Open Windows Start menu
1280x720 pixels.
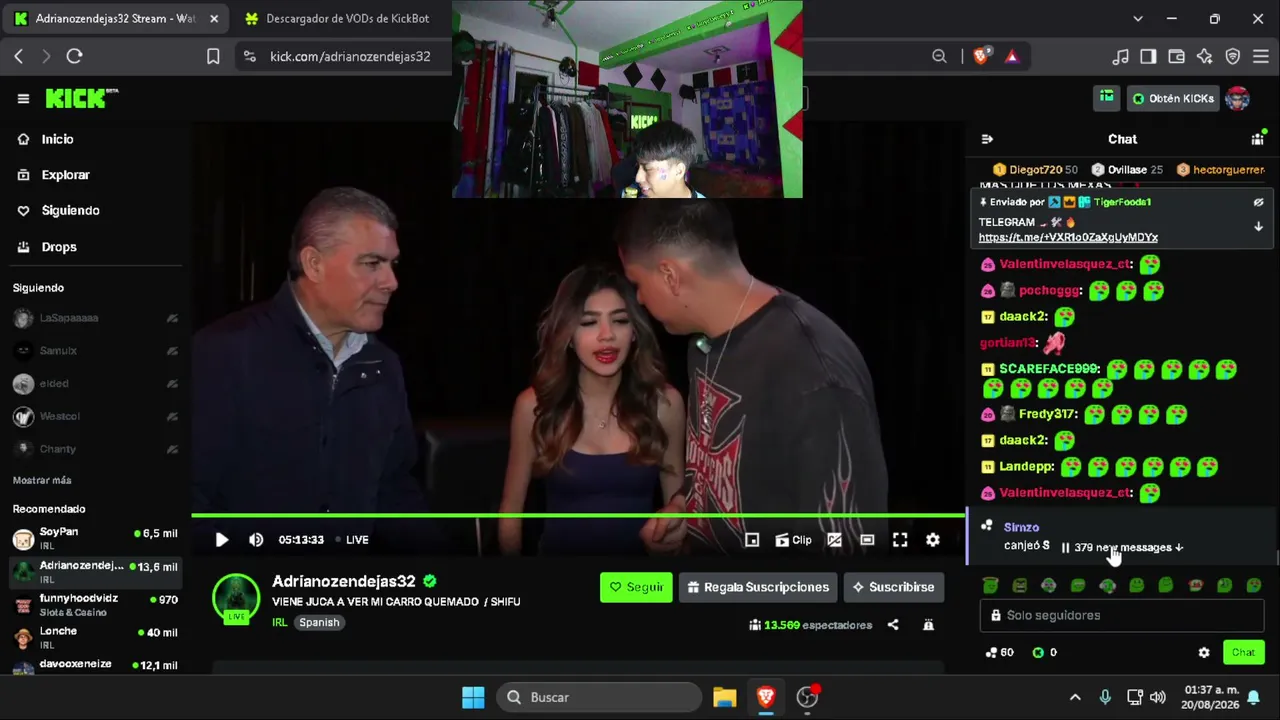[473, 697]
